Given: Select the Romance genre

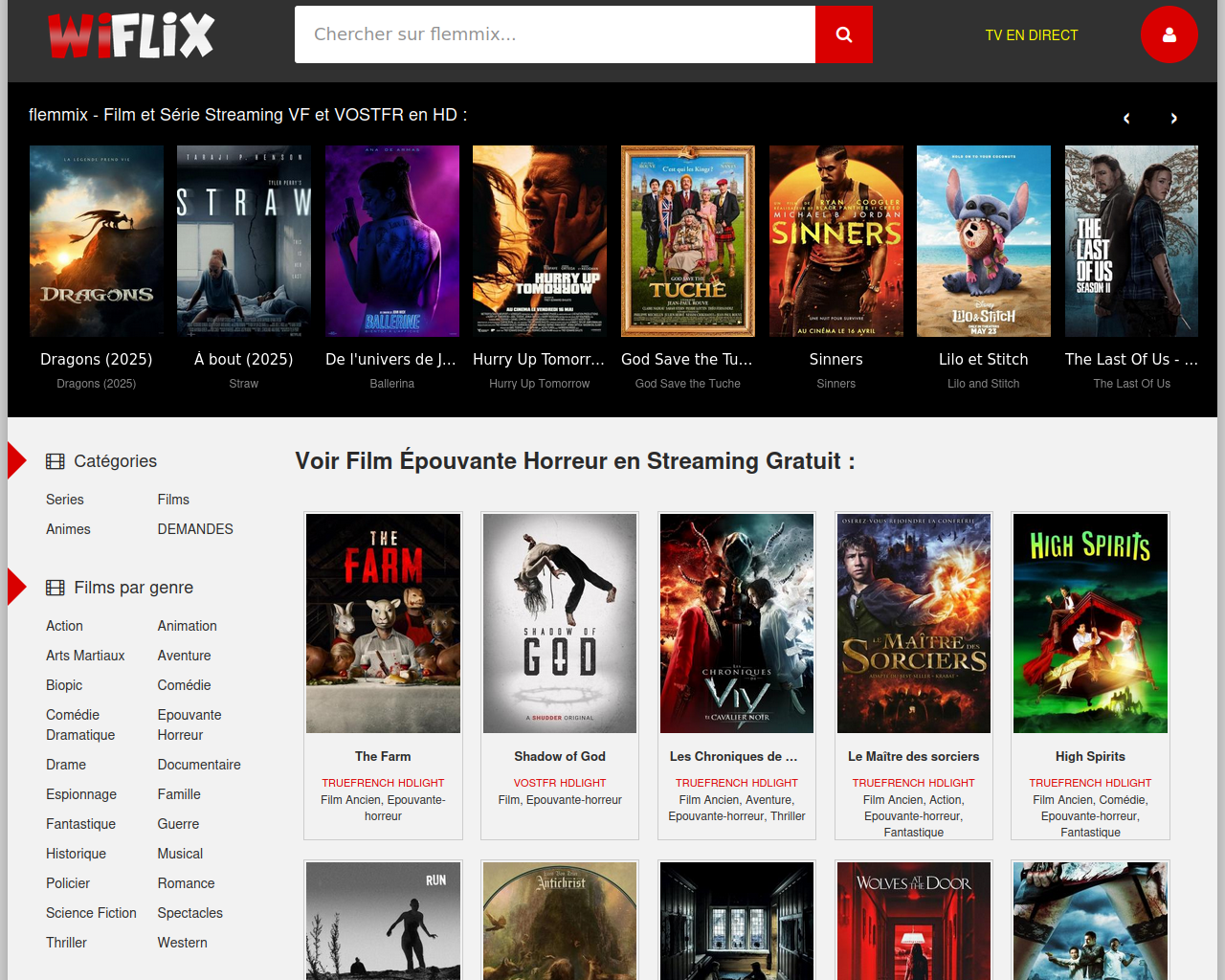Looking at the screenshot, I should pyautogui.click(x=187, y=883).
